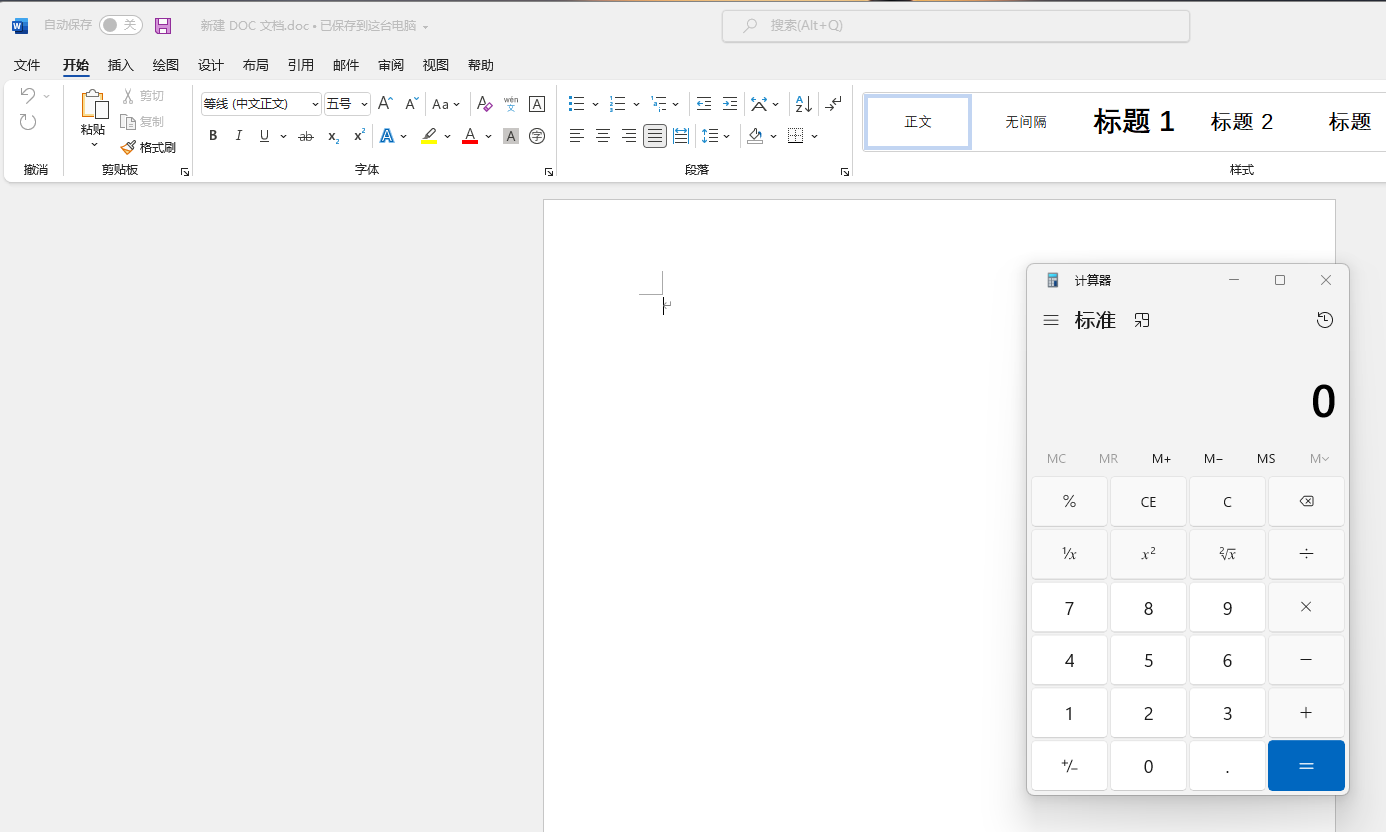
Task: Toggle the AutoSave (自动保存) switch
Action: tap(120, 25)
